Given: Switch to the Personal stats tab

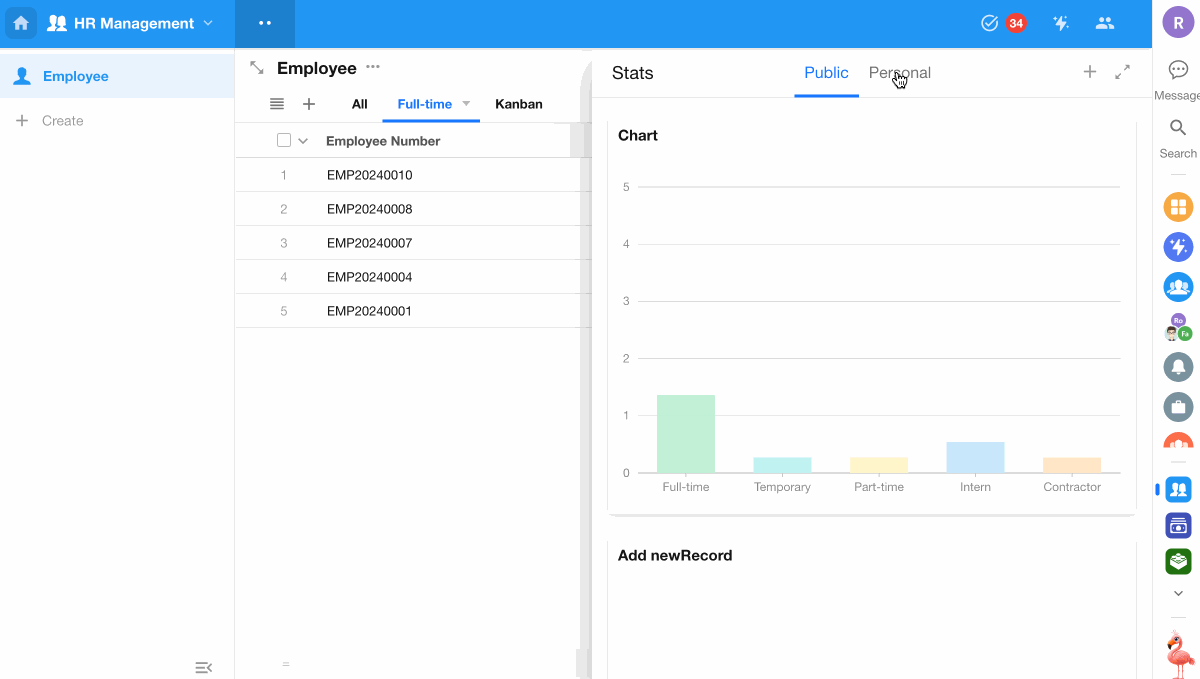Looking at the screenshot, I should pyautogui.click(x=899, y=73).
